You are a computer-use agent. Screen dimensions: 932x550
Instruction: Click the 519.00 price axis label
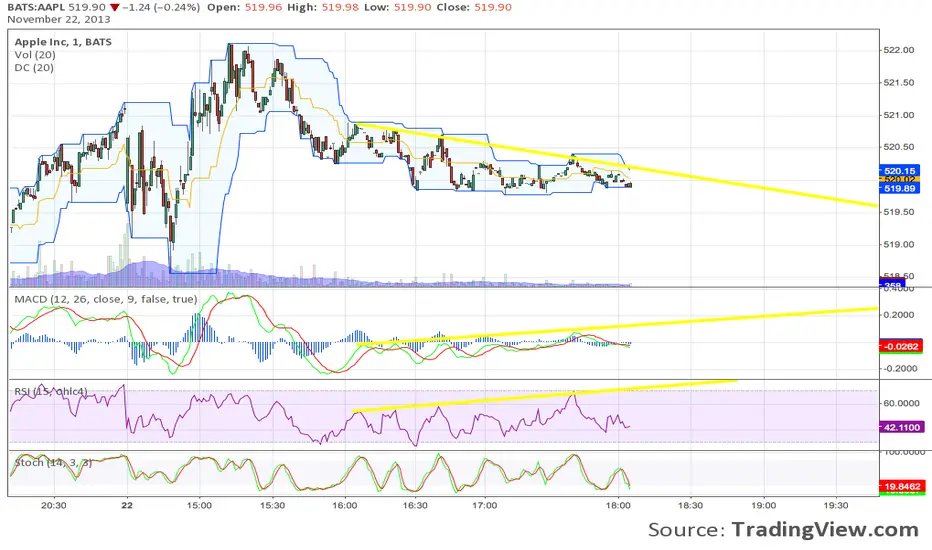(899, 244)
